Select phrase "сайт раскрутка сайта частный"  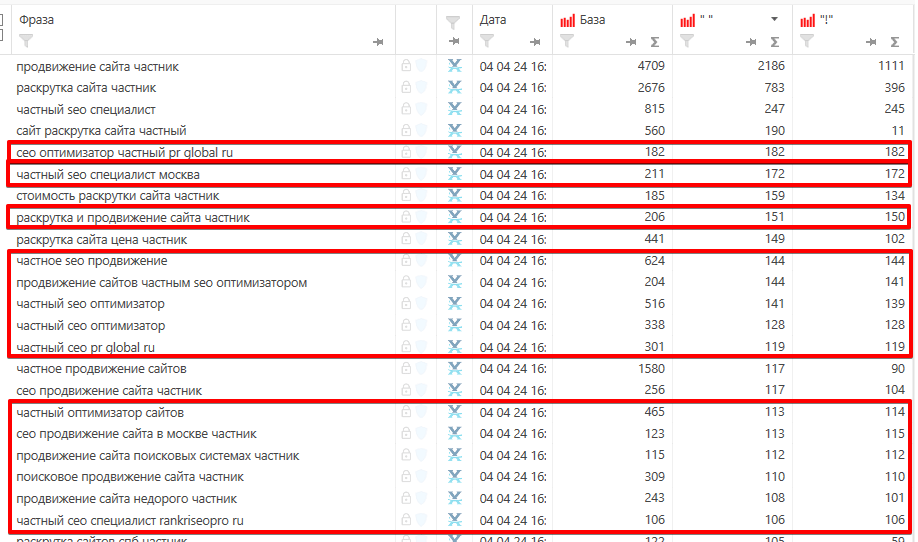point(101,131)
